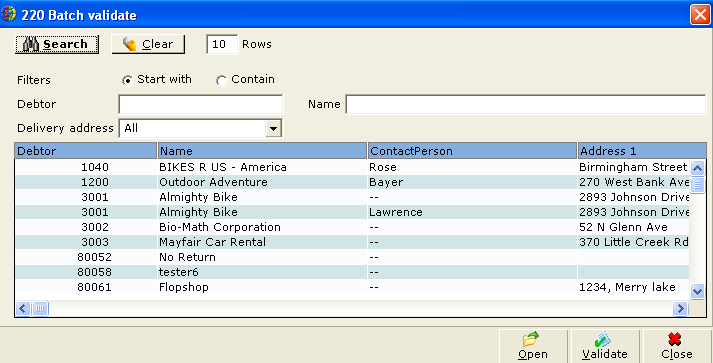Click the vertical scrollbar up arrow

698,168
